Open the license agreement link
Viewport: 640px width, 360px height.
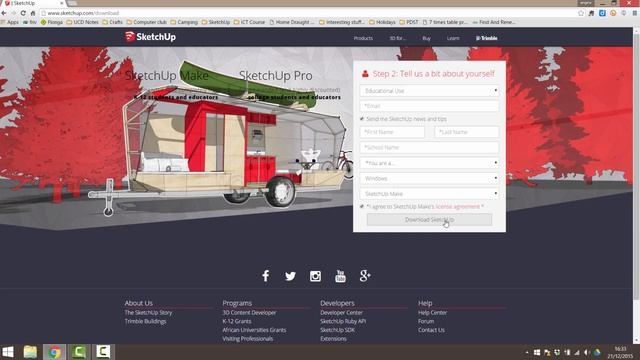point(458,207)
